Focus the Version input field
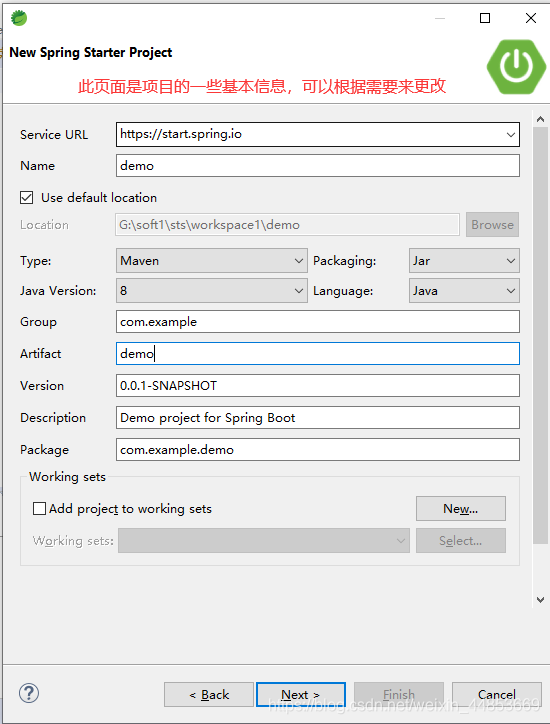 coord(318,385)
